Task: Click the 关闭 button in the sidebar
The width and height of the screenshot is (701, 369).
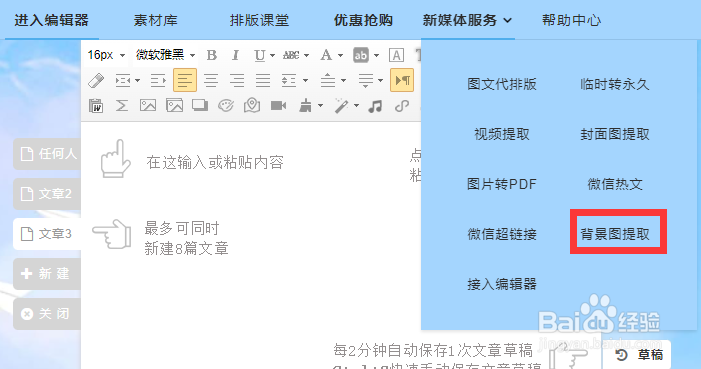Action: 47,314
